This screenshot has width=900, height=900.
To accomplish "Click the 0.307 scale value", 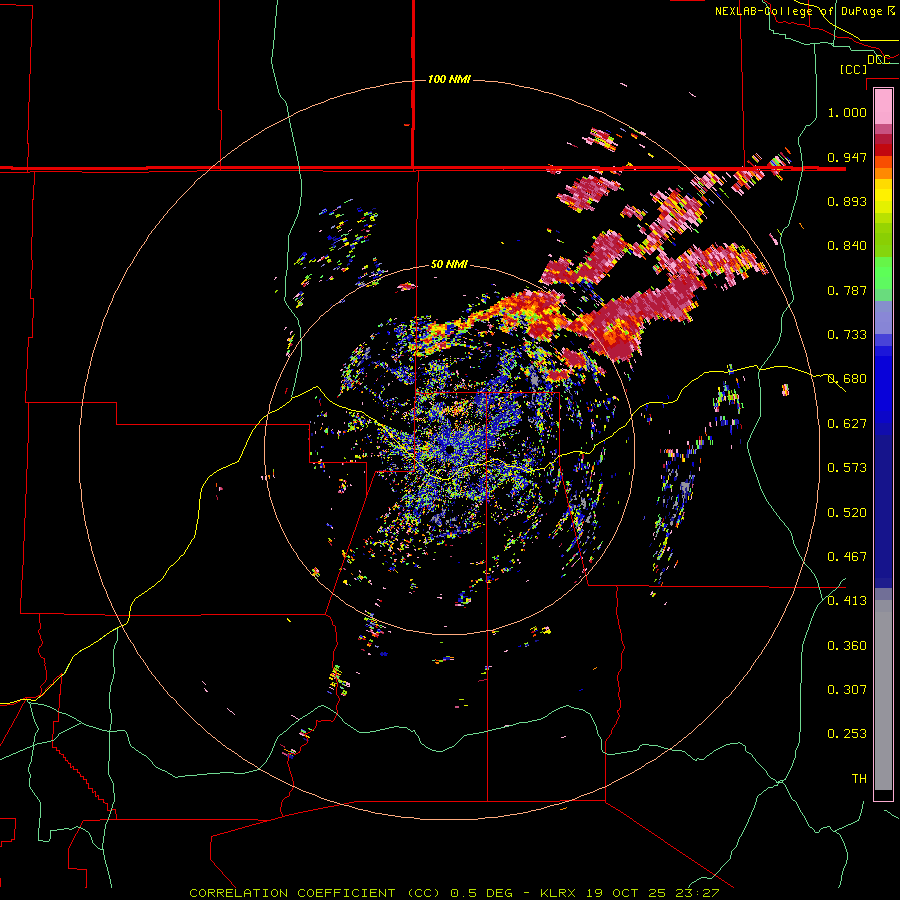I will tap(847, 689).
